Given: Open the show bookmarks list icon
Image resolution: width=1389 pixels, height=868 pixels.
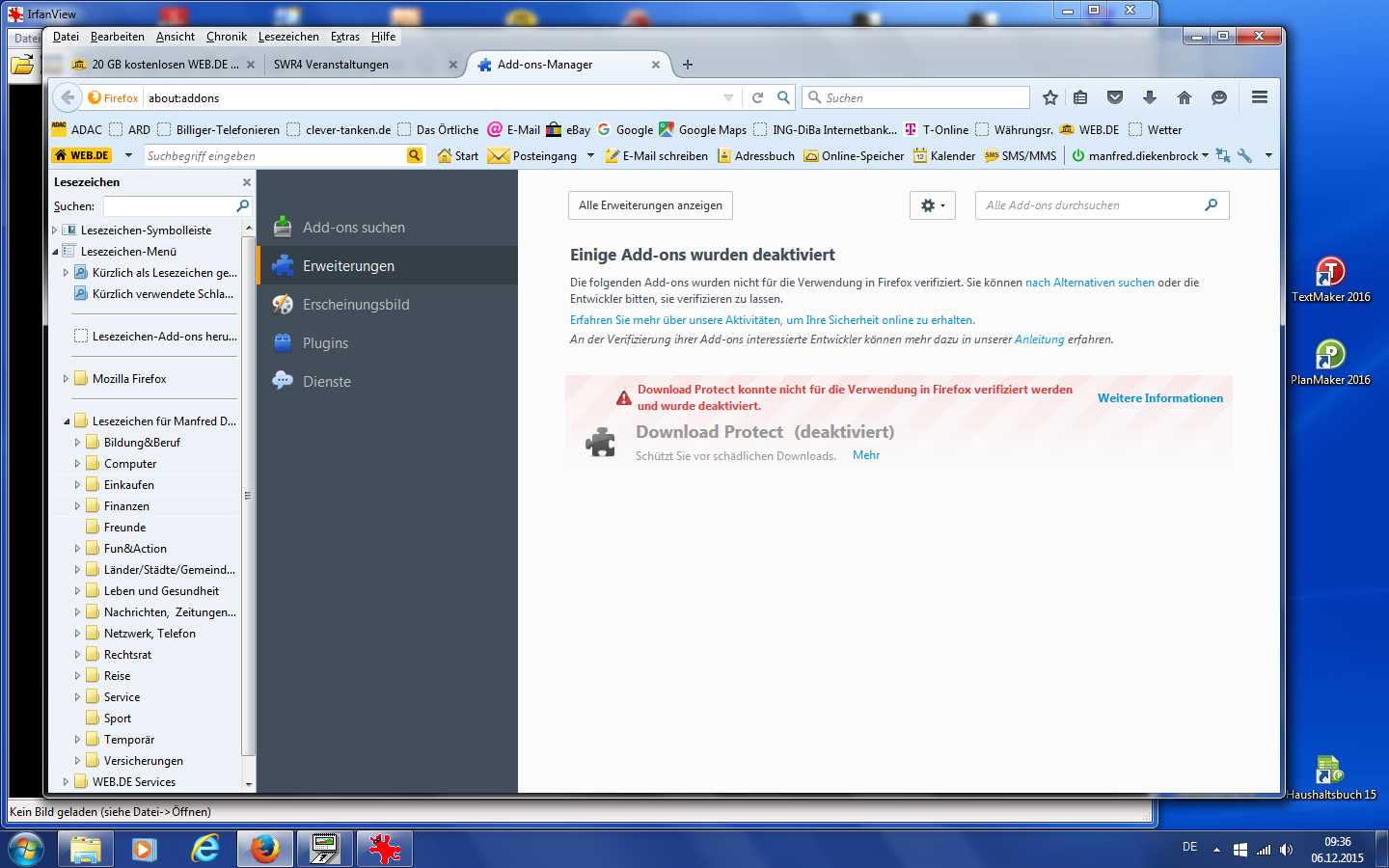Looking at the screenshot, I should pyautogui.click(x=1080, y=97).
